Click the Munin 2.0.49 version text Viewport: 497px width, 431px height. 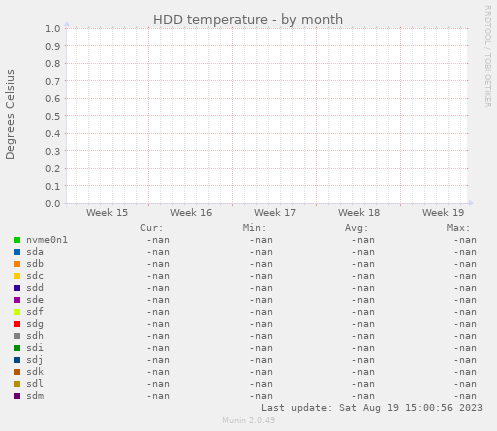tap(249, 420)
